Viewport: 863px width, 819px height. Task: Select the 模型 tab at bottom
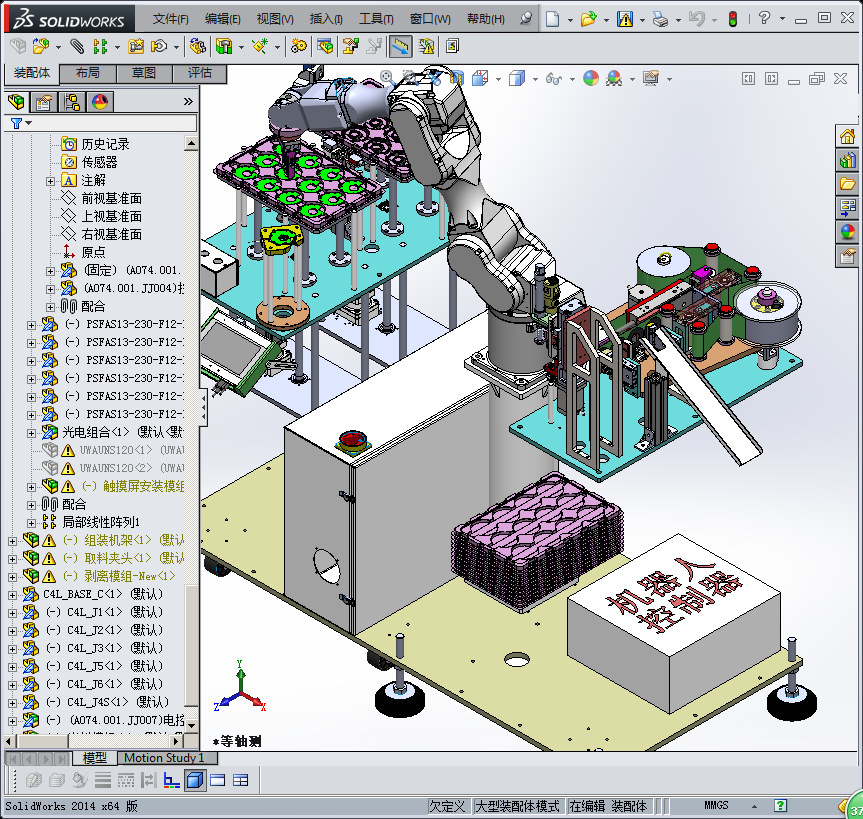[95, 758]
